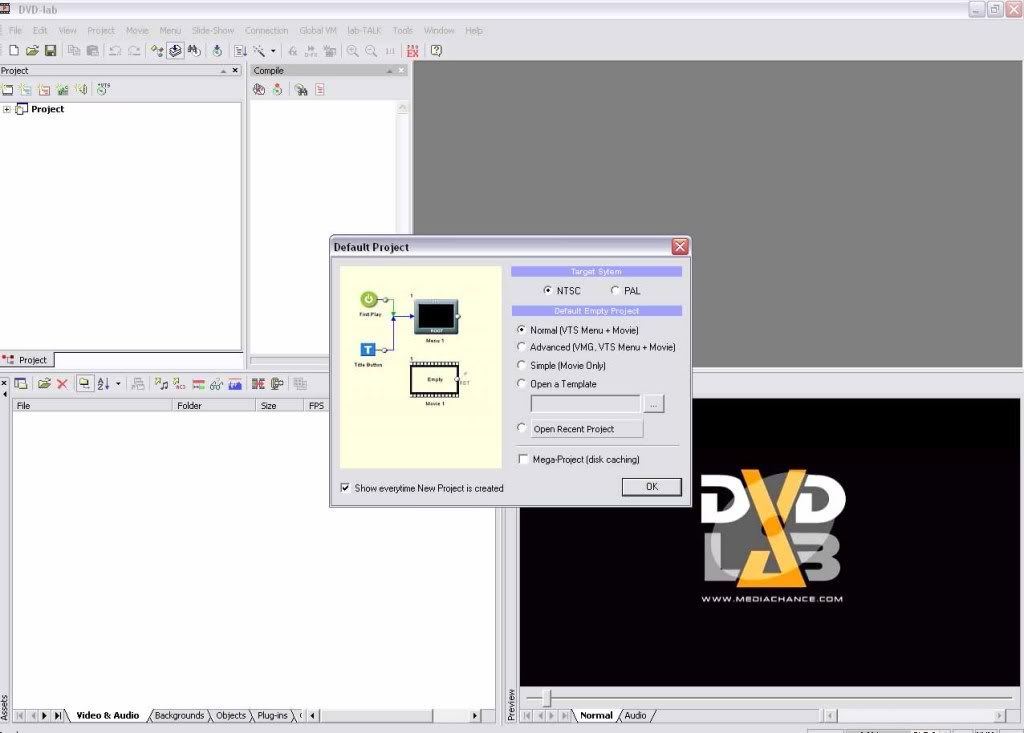
Task: Enable Mega-Project (disk caching) checkbox
Action: (523, 459)
